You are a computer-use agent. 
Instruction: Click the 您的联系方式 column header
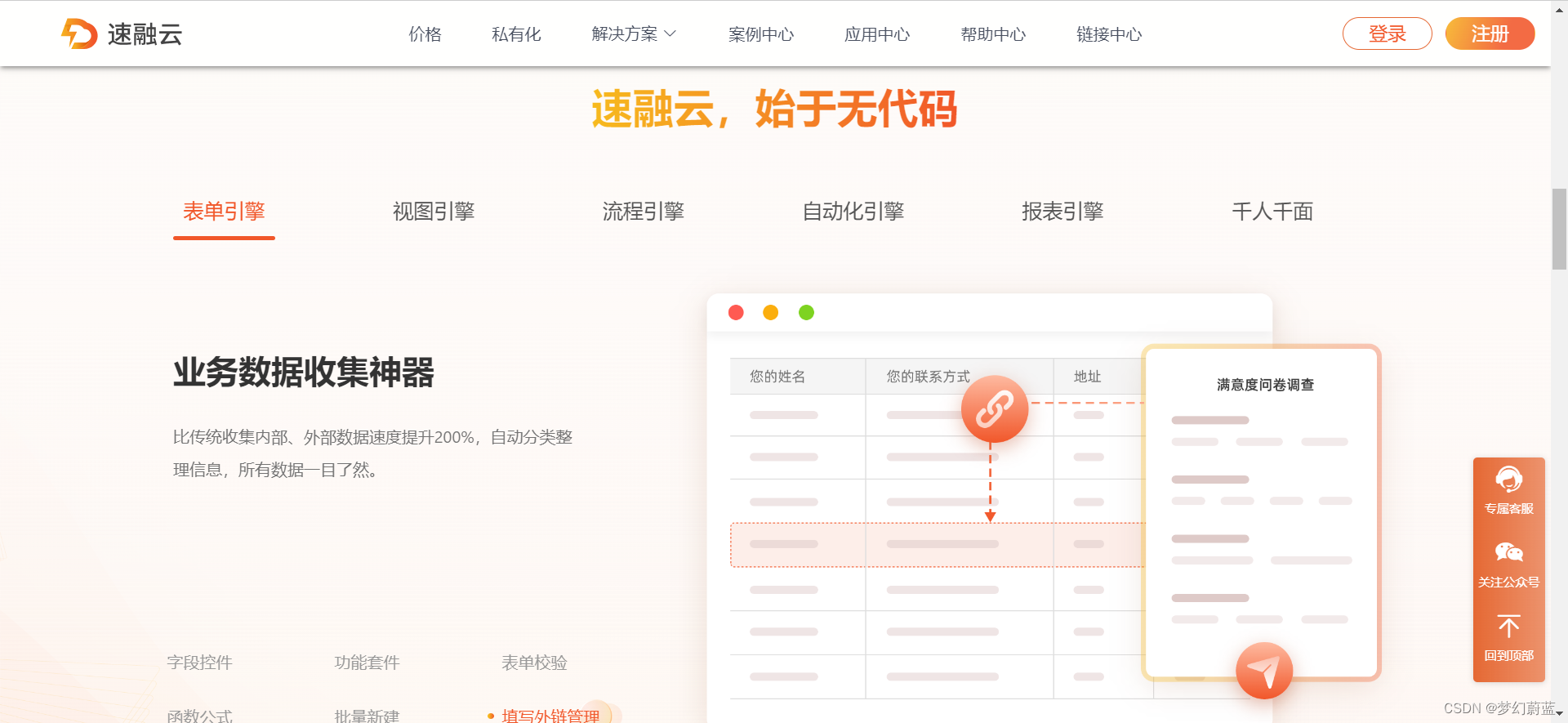coord(929,377)
